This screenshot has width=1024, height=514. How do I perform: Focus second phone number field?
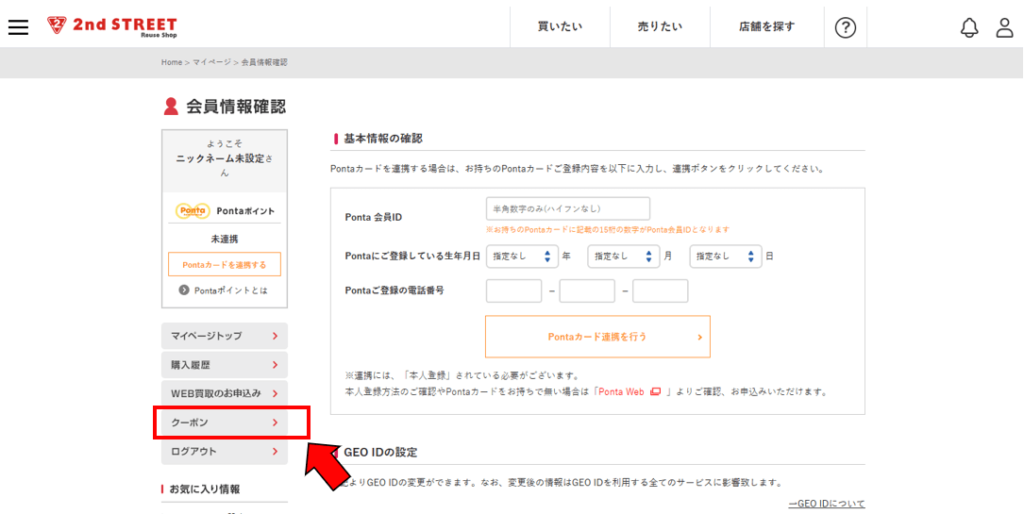[587, 291]
